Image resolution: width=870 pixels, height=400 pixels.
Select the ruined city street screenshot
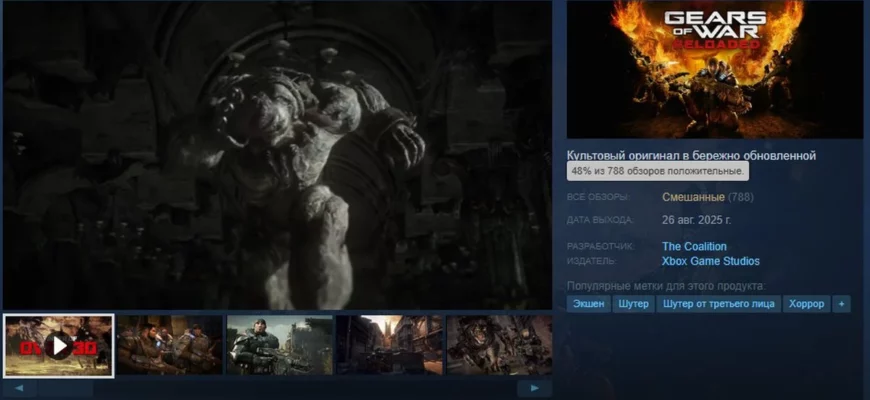click(x=390, y=345)
